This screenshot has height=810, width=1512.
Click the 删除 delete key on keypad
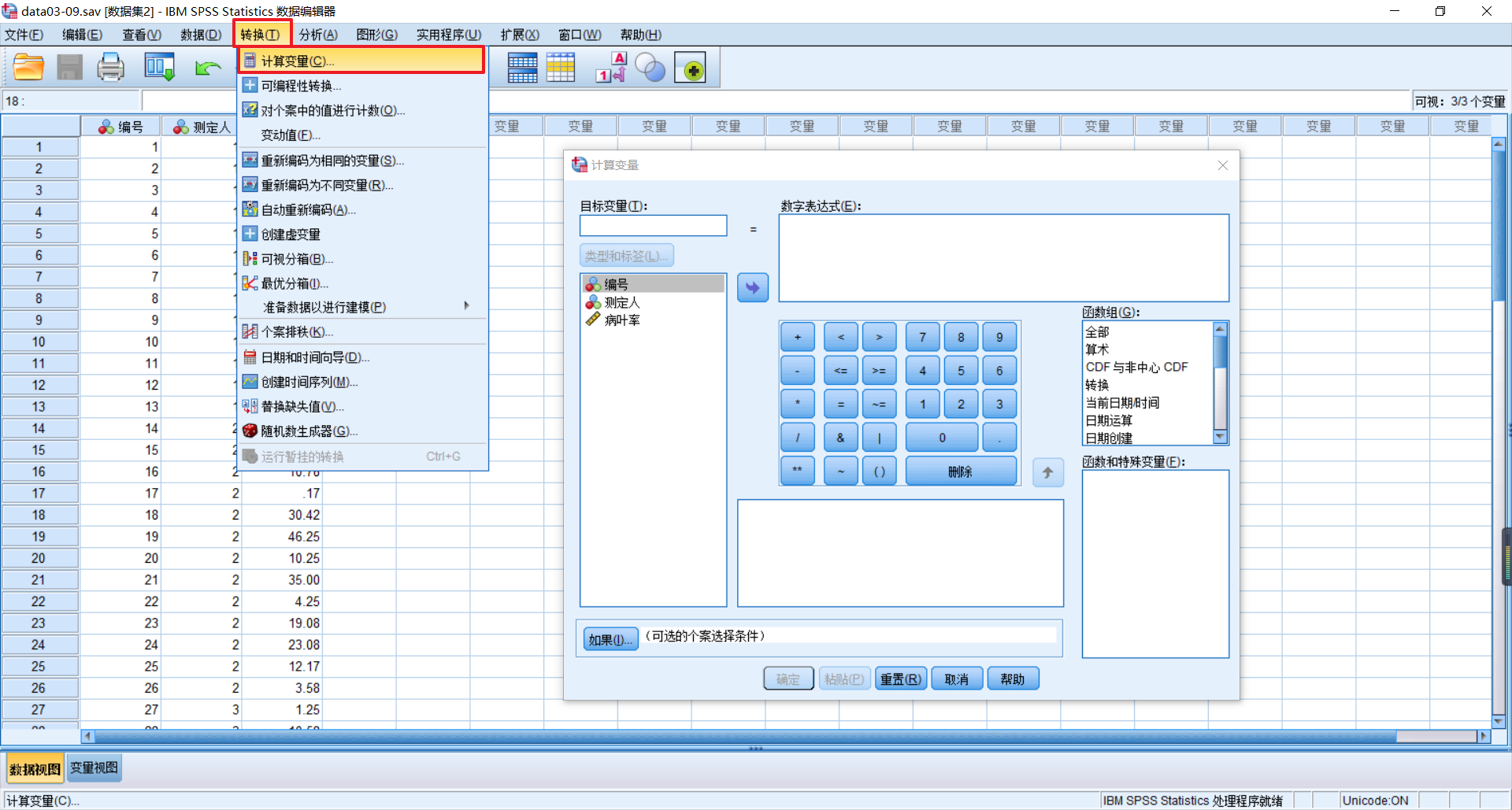(961, 471)
